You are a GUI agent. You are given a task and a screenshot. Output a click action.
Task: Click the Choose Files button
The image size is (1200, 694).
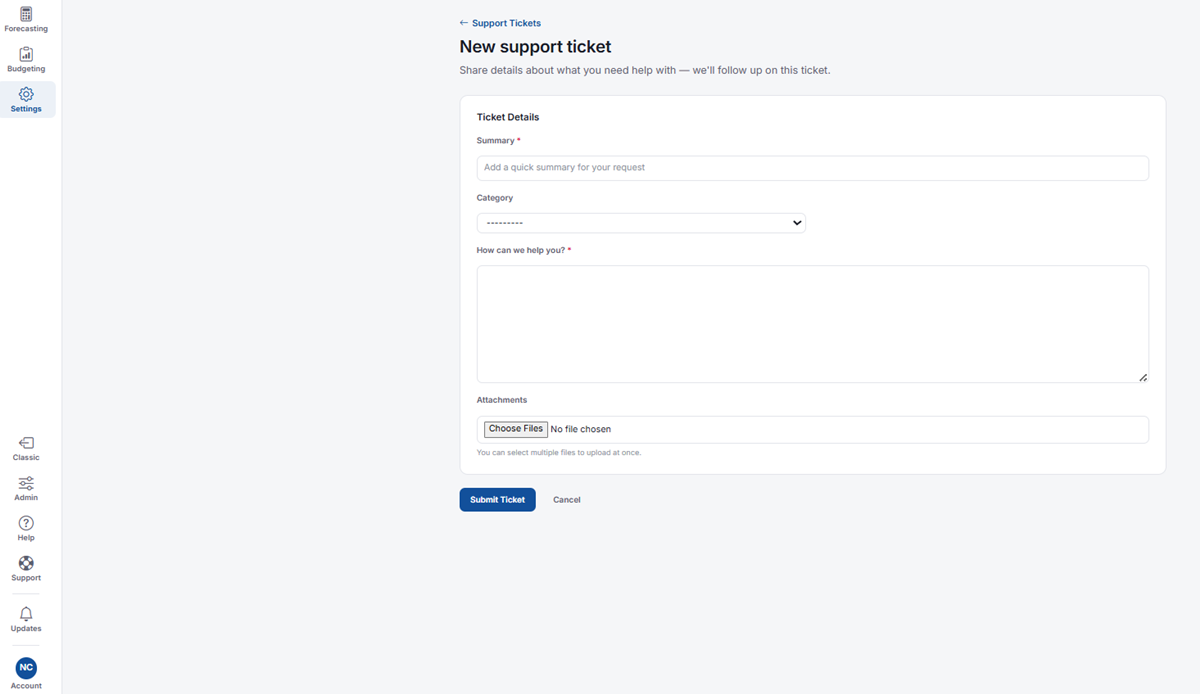pyautogui.click(x=516, y=429)
